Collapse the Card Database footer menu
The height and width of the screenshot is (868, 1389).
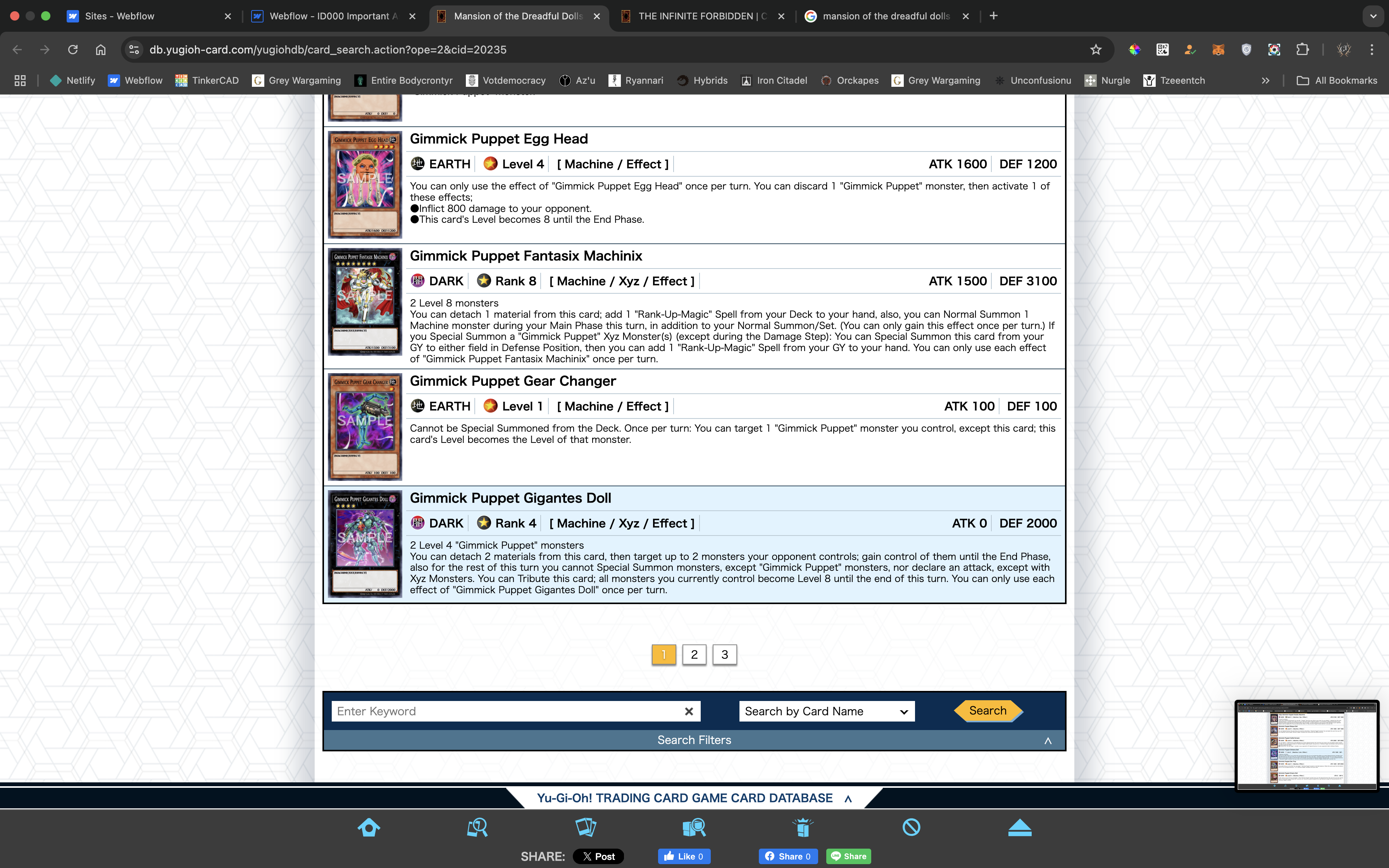848,799
